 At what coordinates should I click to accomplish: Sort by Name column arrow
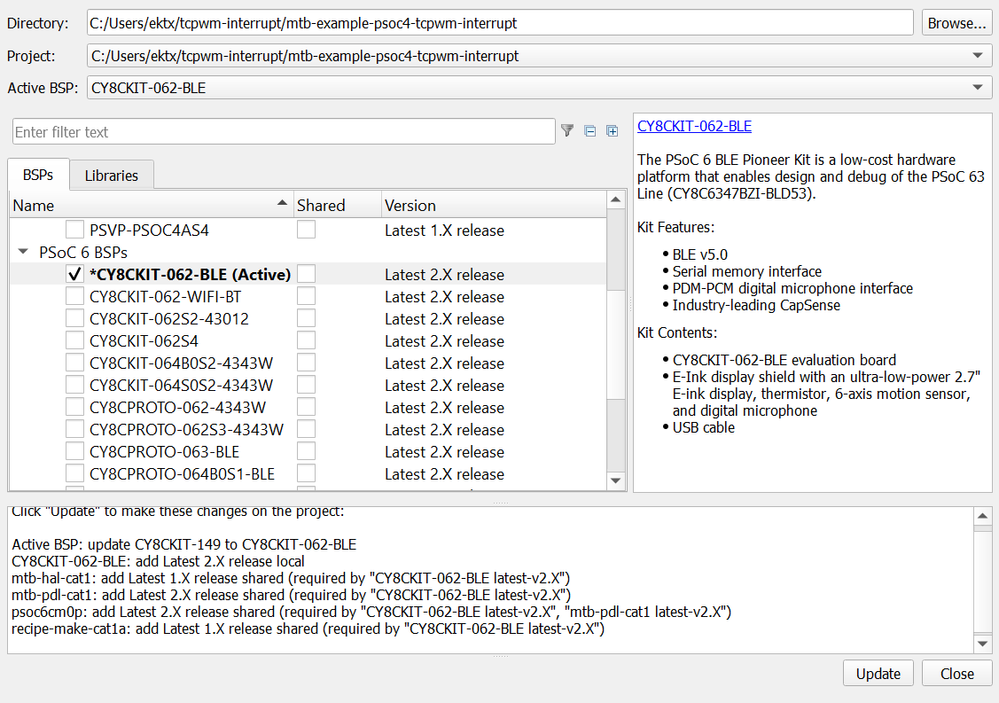[x=282, y=203]
